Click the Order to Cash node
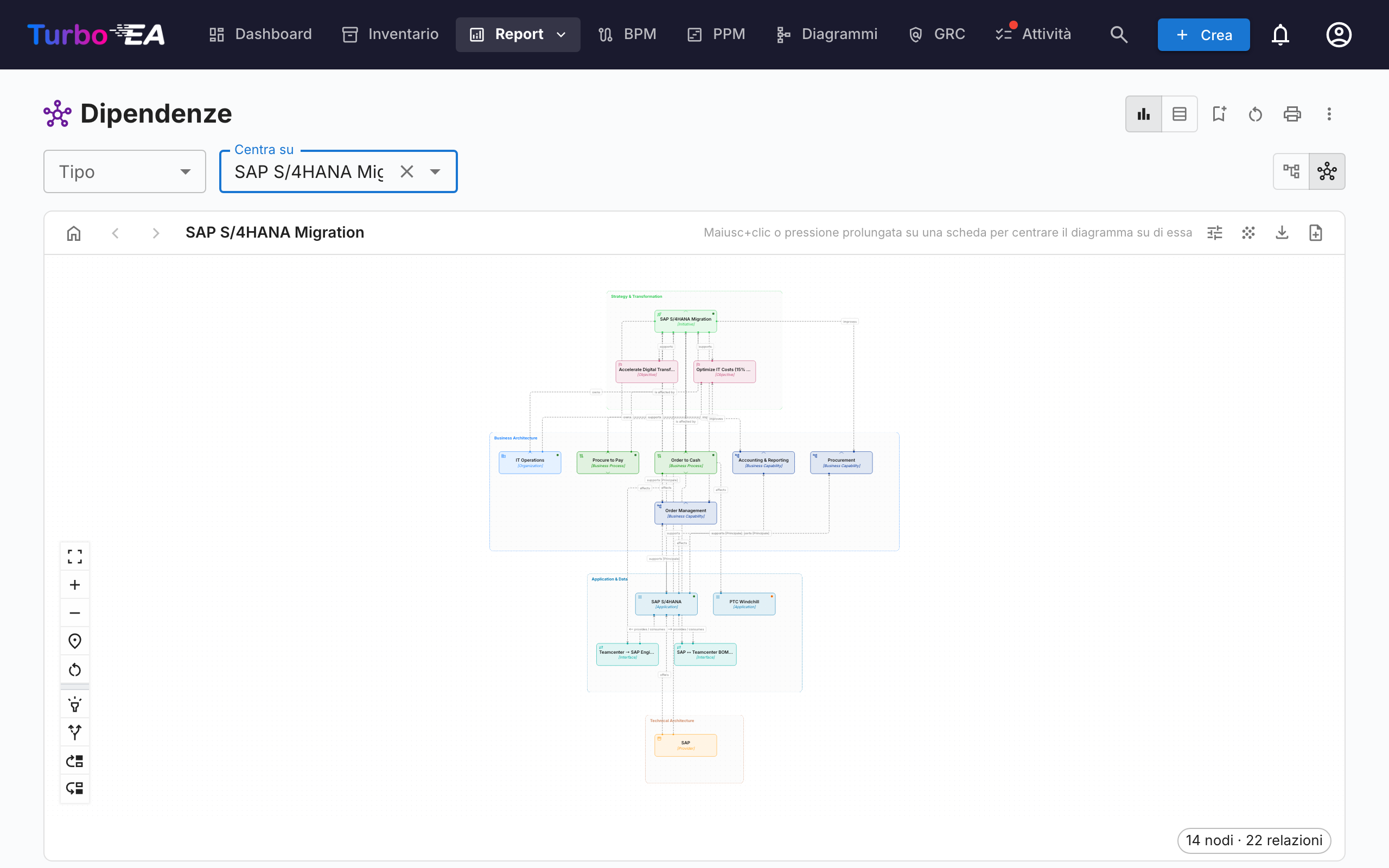The height and width of the screenshot is (868, 1389). coord(685,462)
